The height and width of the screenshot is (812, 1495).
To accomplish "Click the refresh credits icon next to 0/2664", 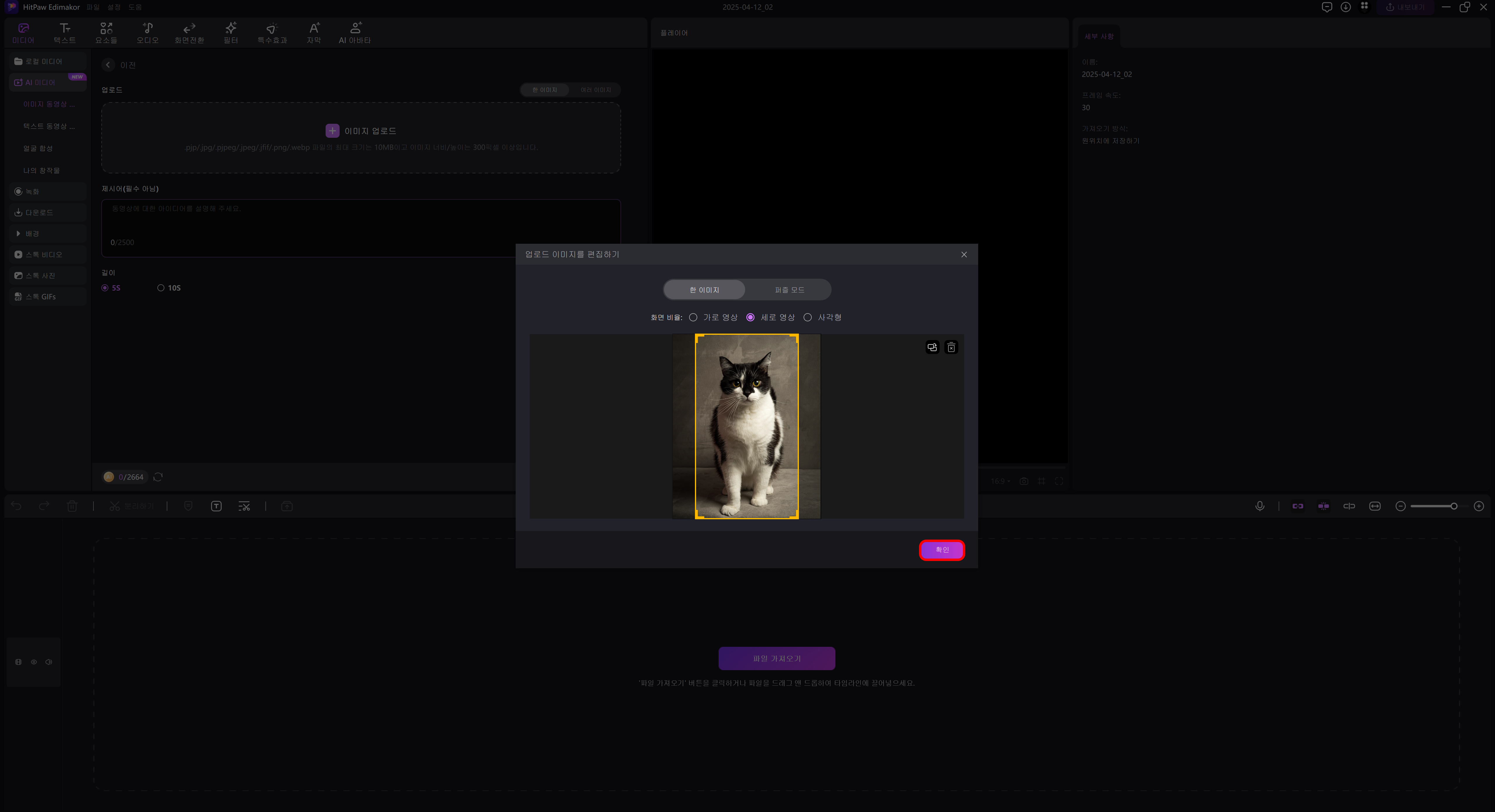I will pos(158,477).
